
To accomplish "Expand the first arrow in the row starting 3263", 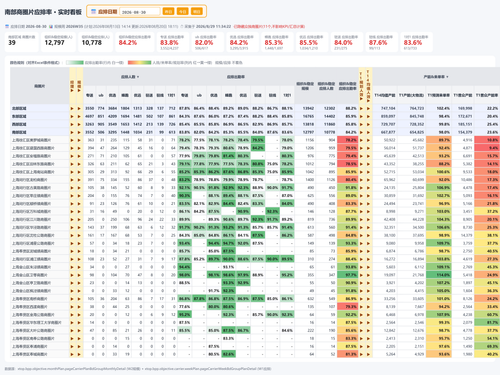I will (x=72, y=124).
